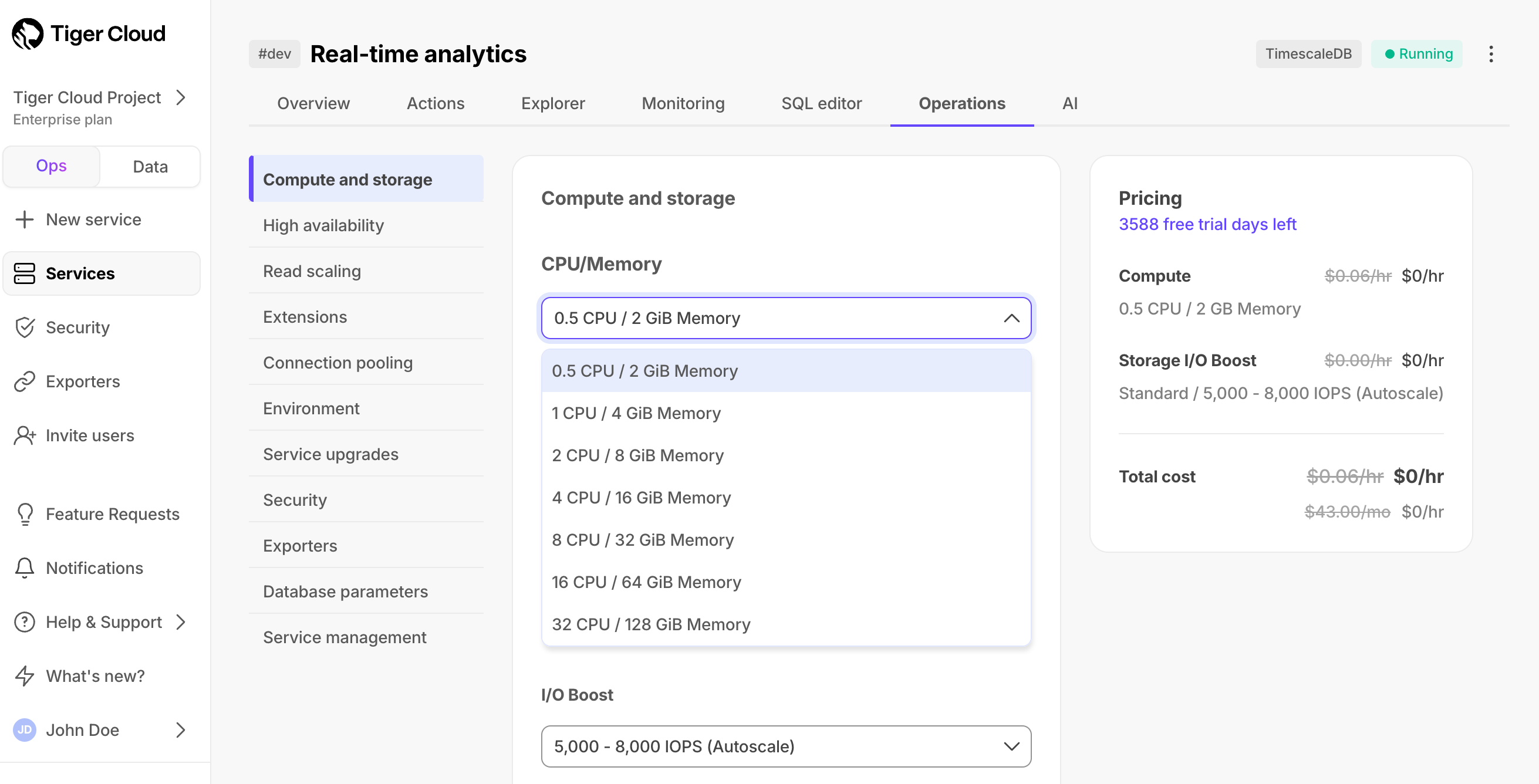Screen dimensions: 1539x784
Task: Click the Running status badge
Action: (1416, 54)
